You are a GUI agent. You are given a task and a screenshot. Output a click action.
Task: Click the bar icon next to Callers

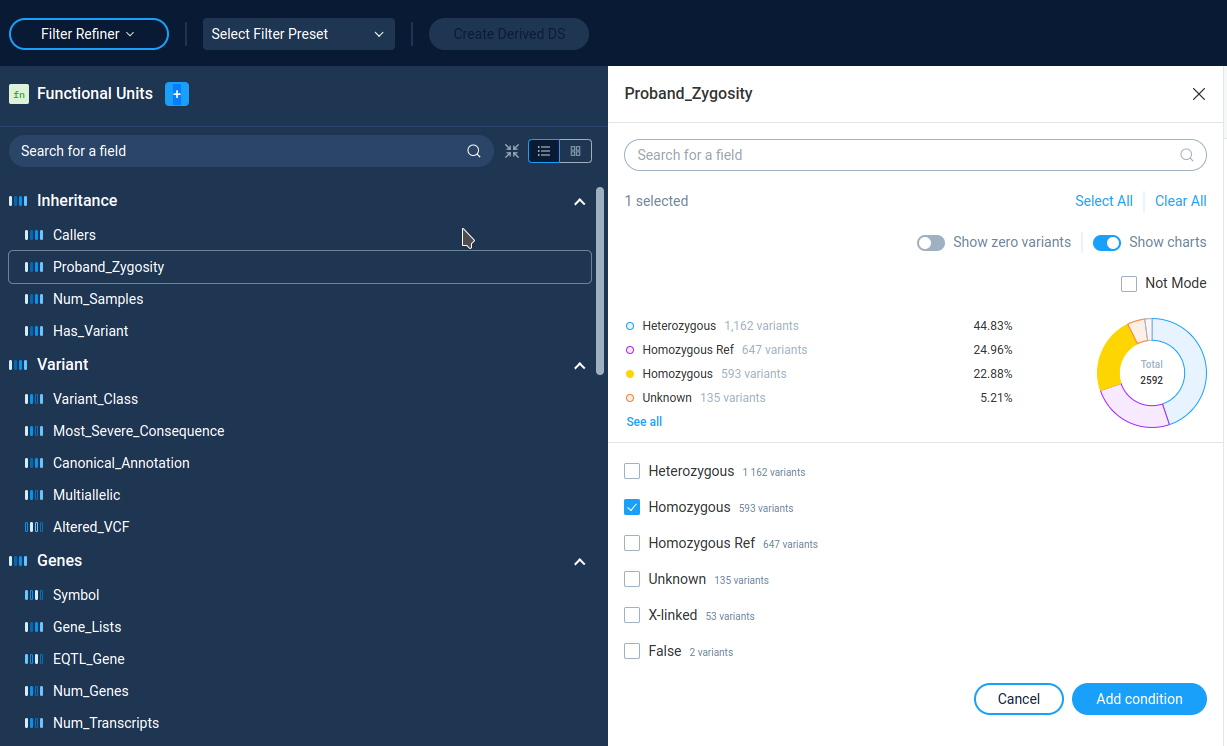[34, 235]
